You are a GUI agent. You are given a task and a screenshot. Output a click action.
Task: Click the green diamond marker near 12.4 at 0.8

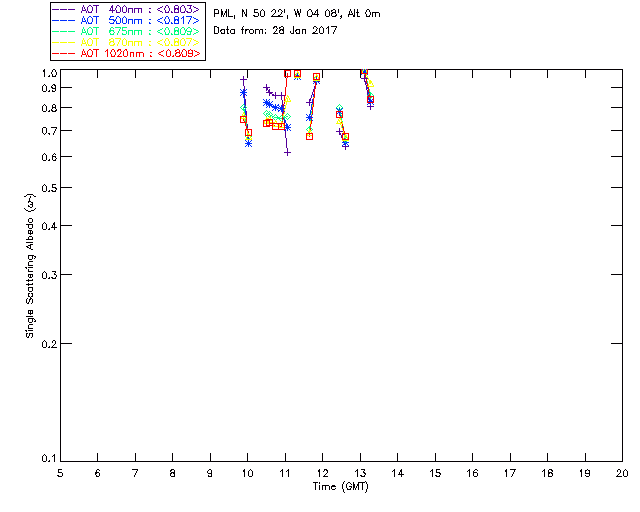pos(339,108)
